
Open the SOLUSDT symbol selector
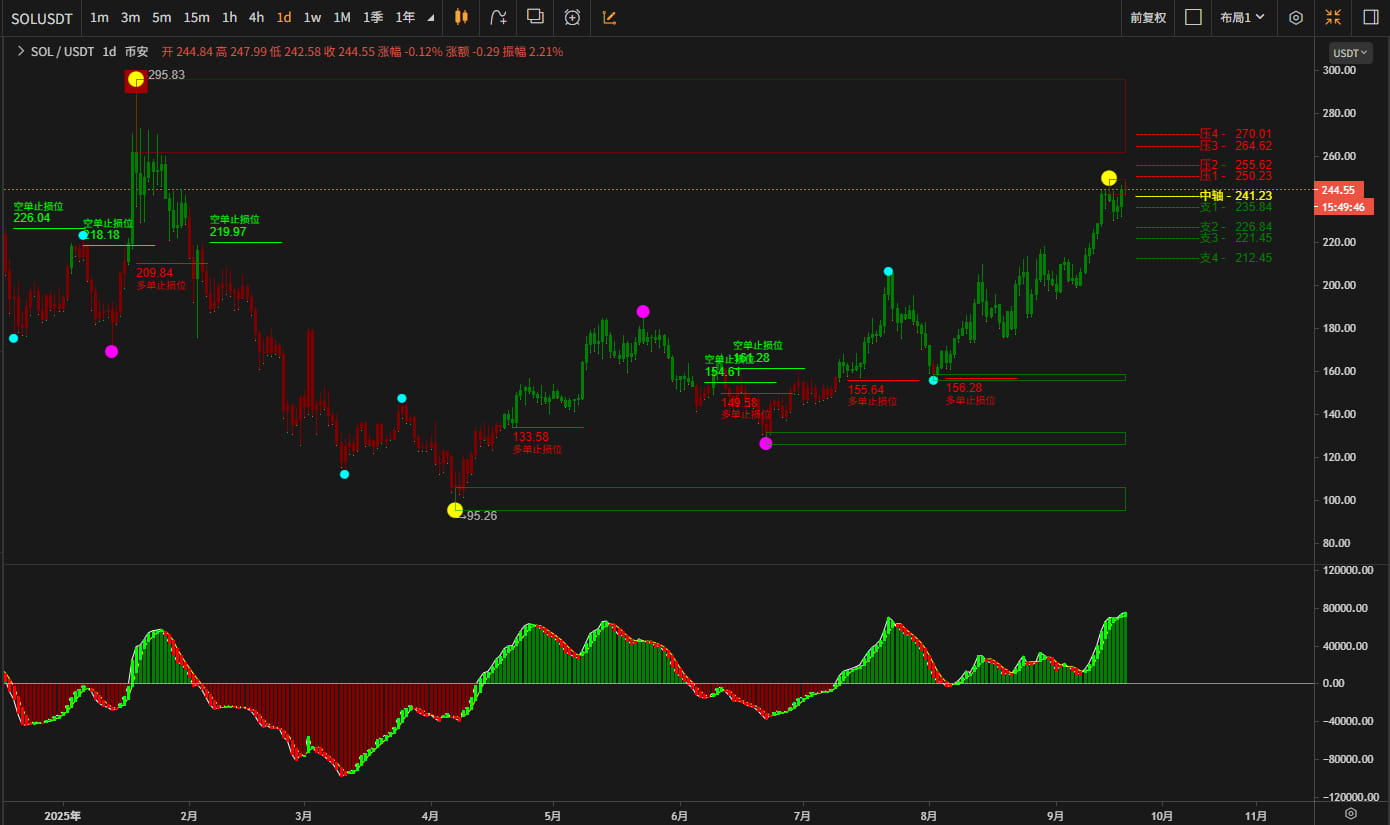point(40,17)
